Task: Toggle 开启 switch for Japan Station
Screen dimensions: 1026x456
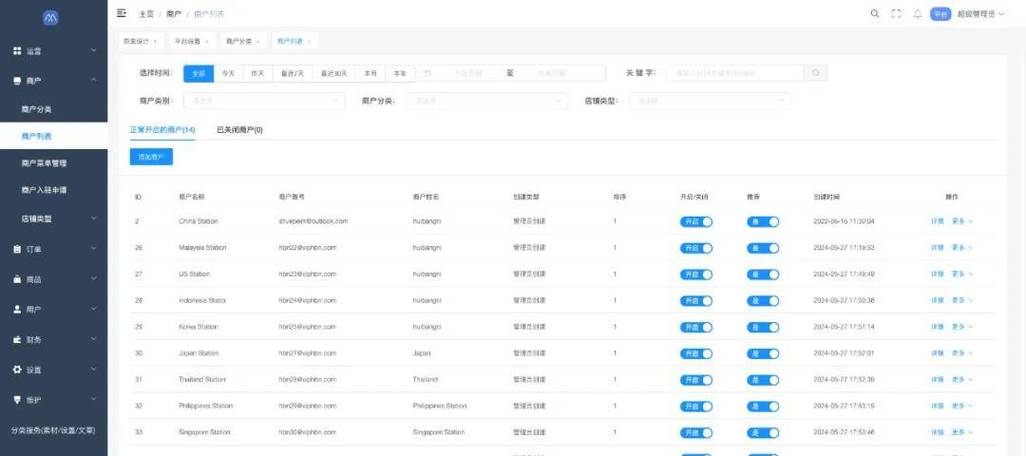Action: [696, 353]
